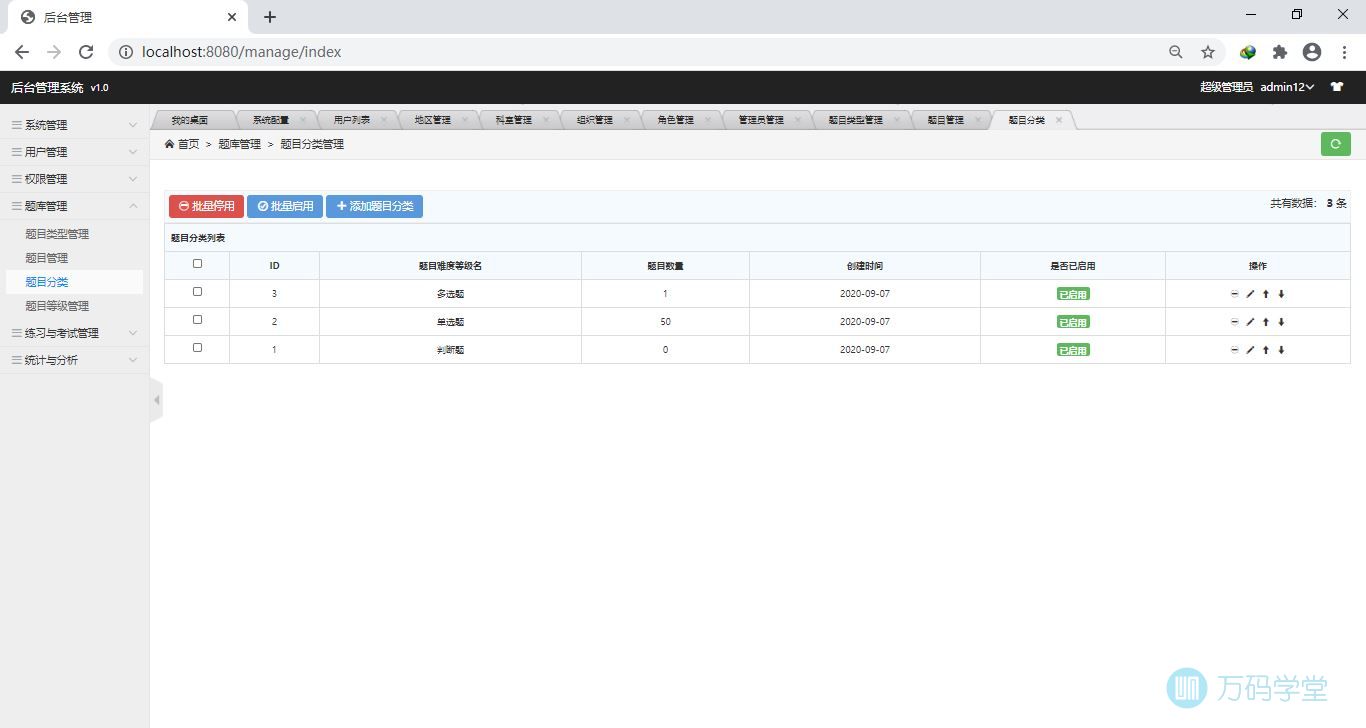Click the browser address bar URL
Screen dimensions: 1366x728
[x=242, y=52]
